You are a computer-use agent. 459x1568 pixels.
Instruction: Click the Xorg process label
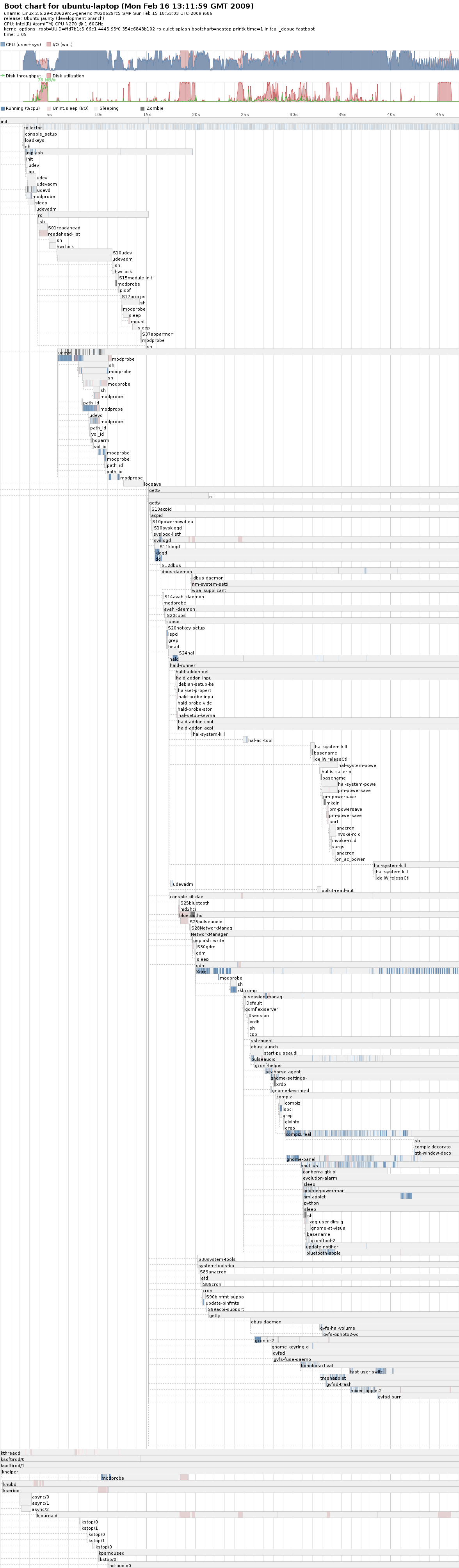(201, 971)
